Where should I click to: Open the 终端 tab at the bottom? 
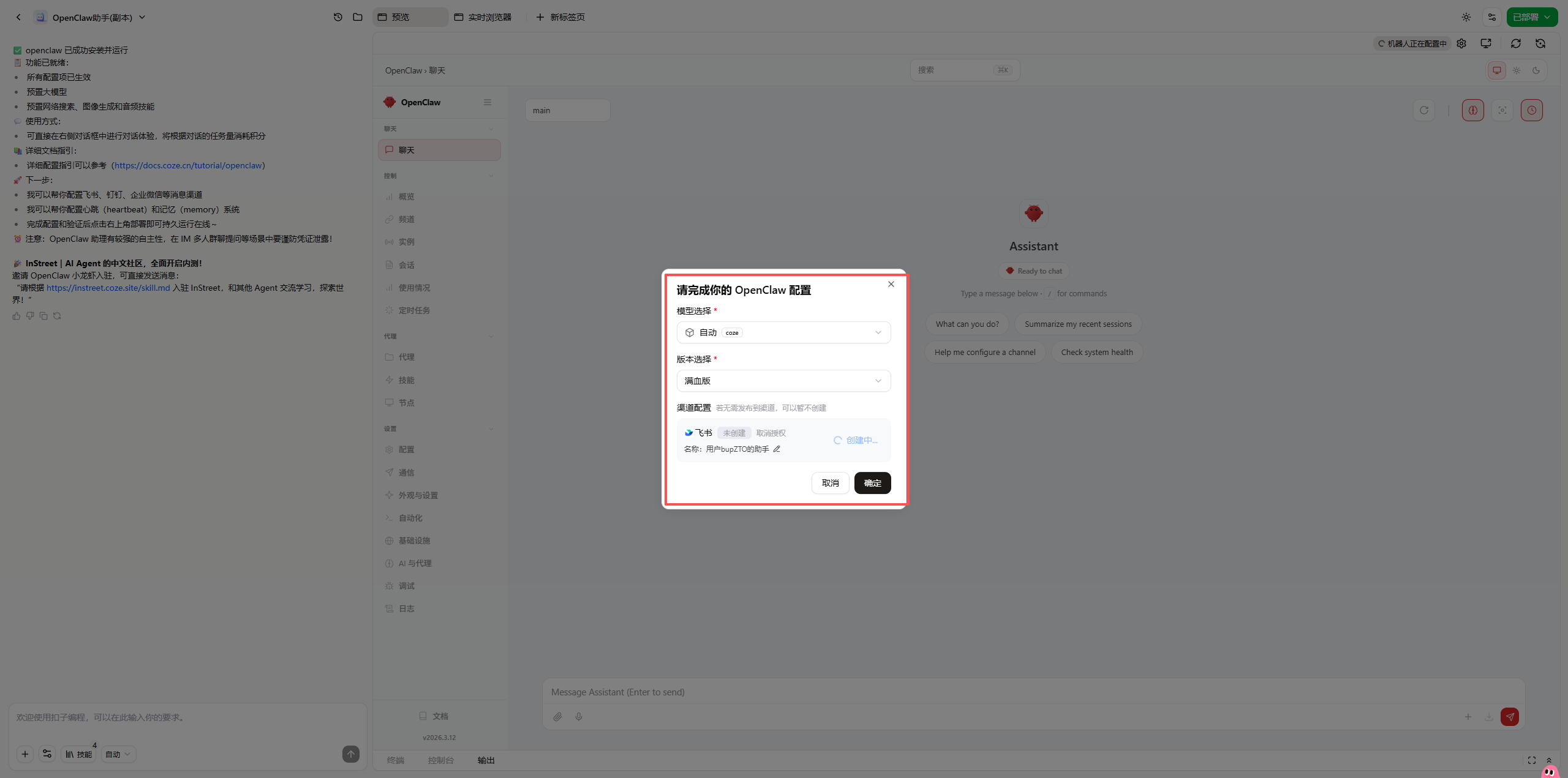[396, 760]
